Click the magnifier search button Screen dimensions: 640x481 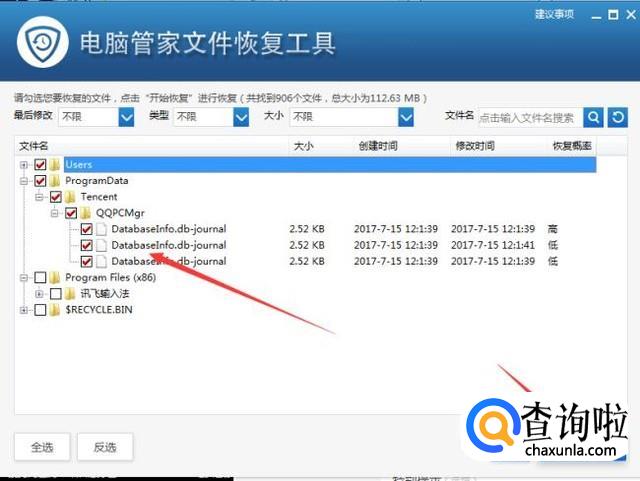tap(593, 118)
